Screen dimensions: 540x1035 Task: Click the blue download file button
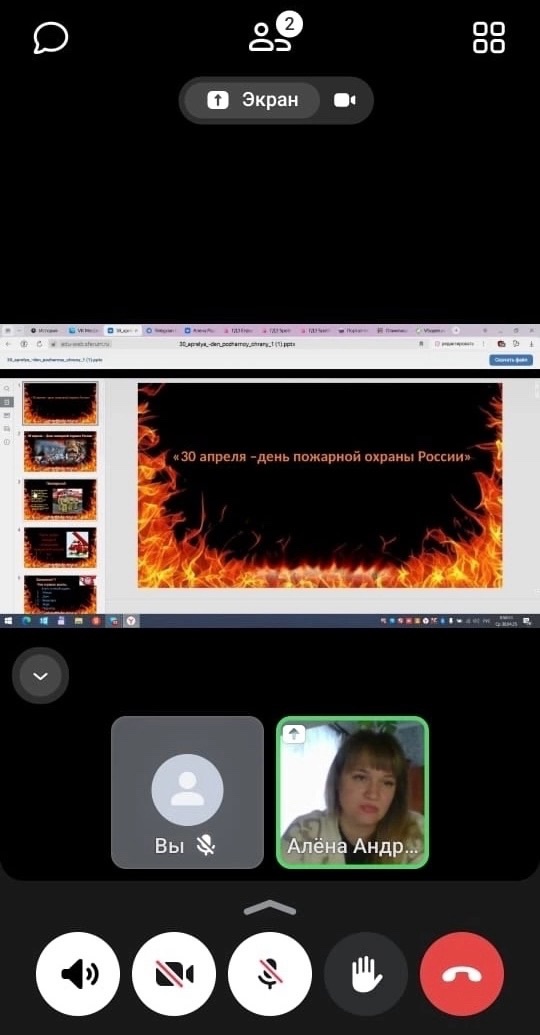pos(511,360)
